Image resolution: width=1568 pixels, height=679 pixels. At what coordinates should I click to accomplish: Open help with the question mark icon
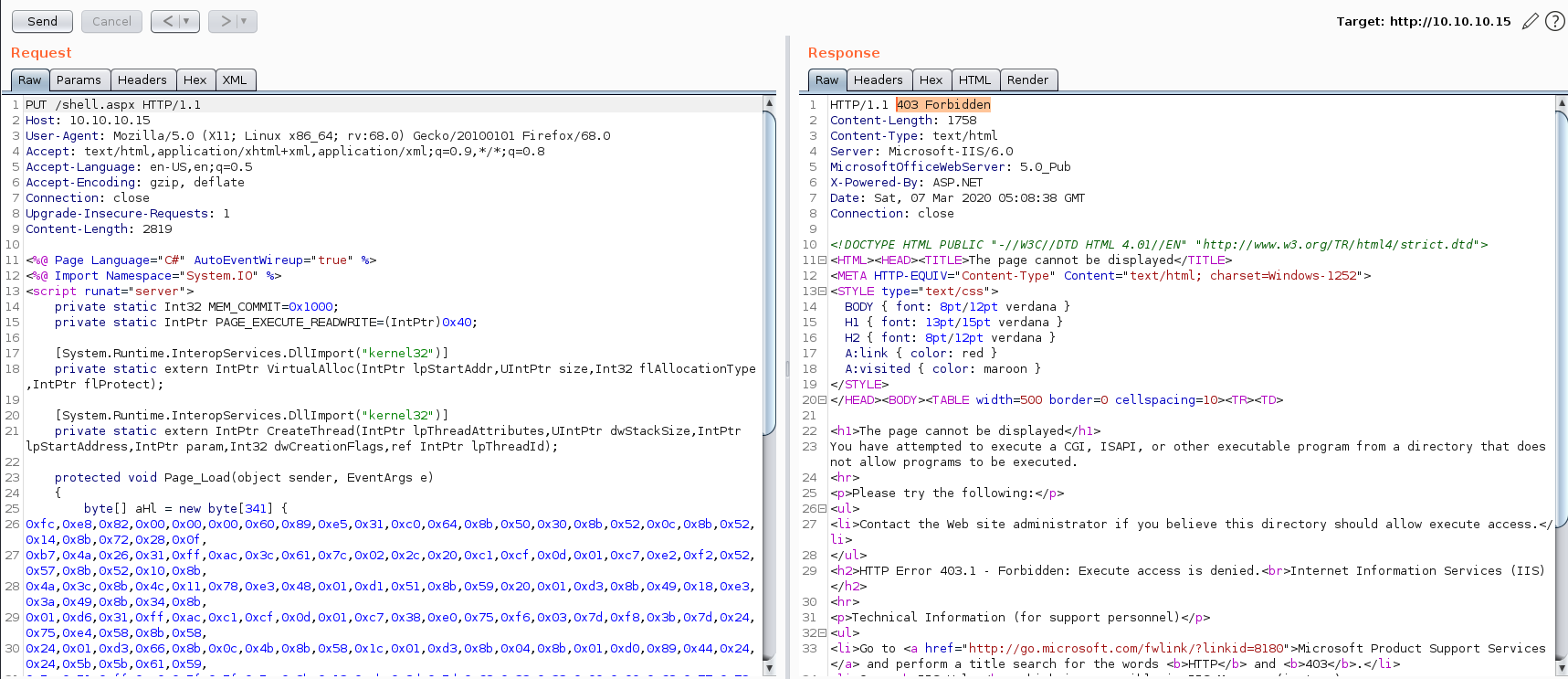[x=1555, y=21]
